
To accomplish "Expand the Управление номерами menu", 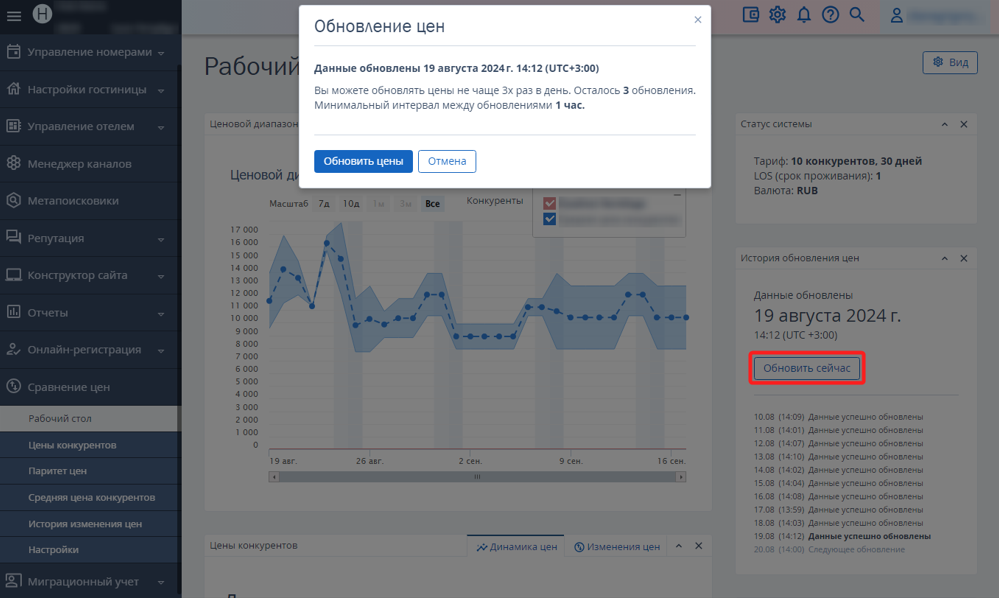I will click(x=161, y=53).
